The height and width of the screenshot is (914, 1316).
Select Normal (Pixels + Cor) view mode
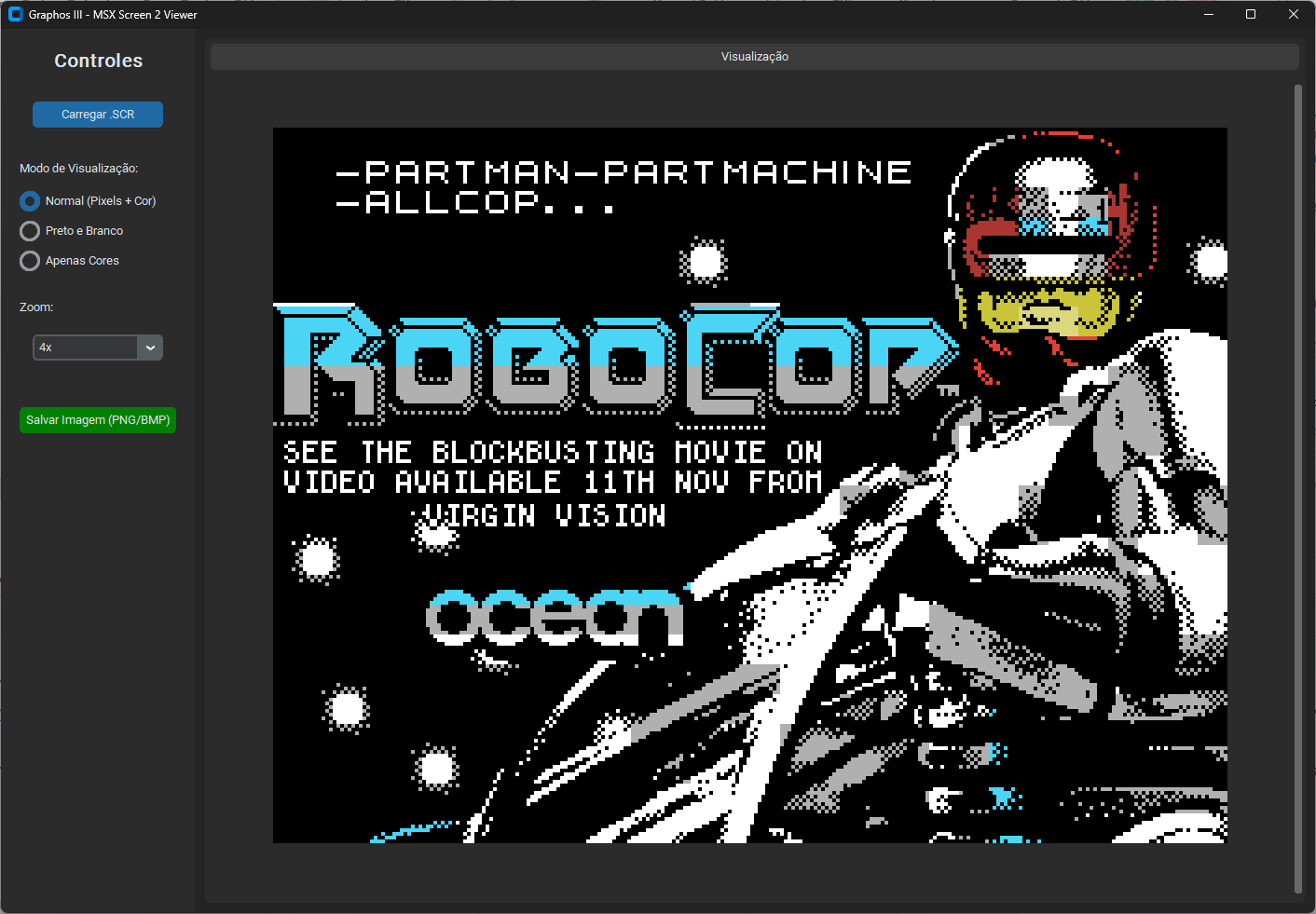(30, 201)
